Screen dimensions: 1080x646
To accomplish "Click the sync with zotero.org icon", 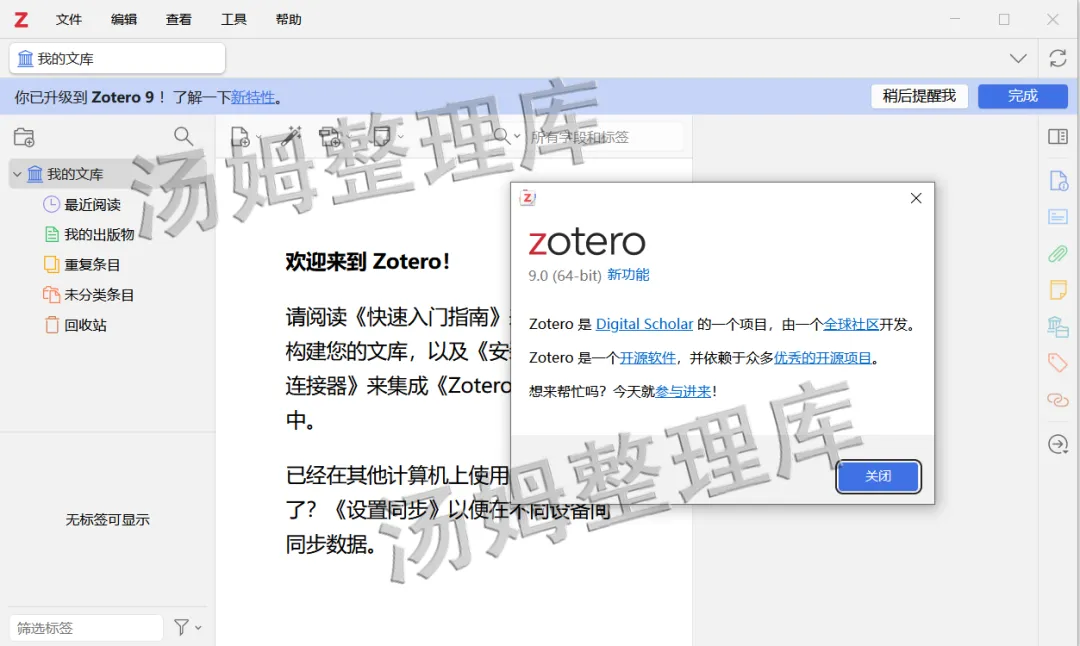I will pos(1058,59).
